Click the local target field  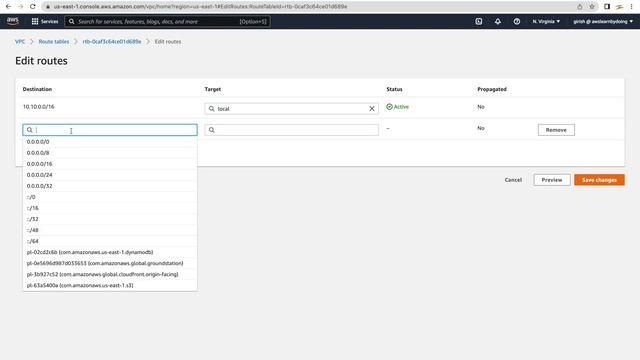291,109
